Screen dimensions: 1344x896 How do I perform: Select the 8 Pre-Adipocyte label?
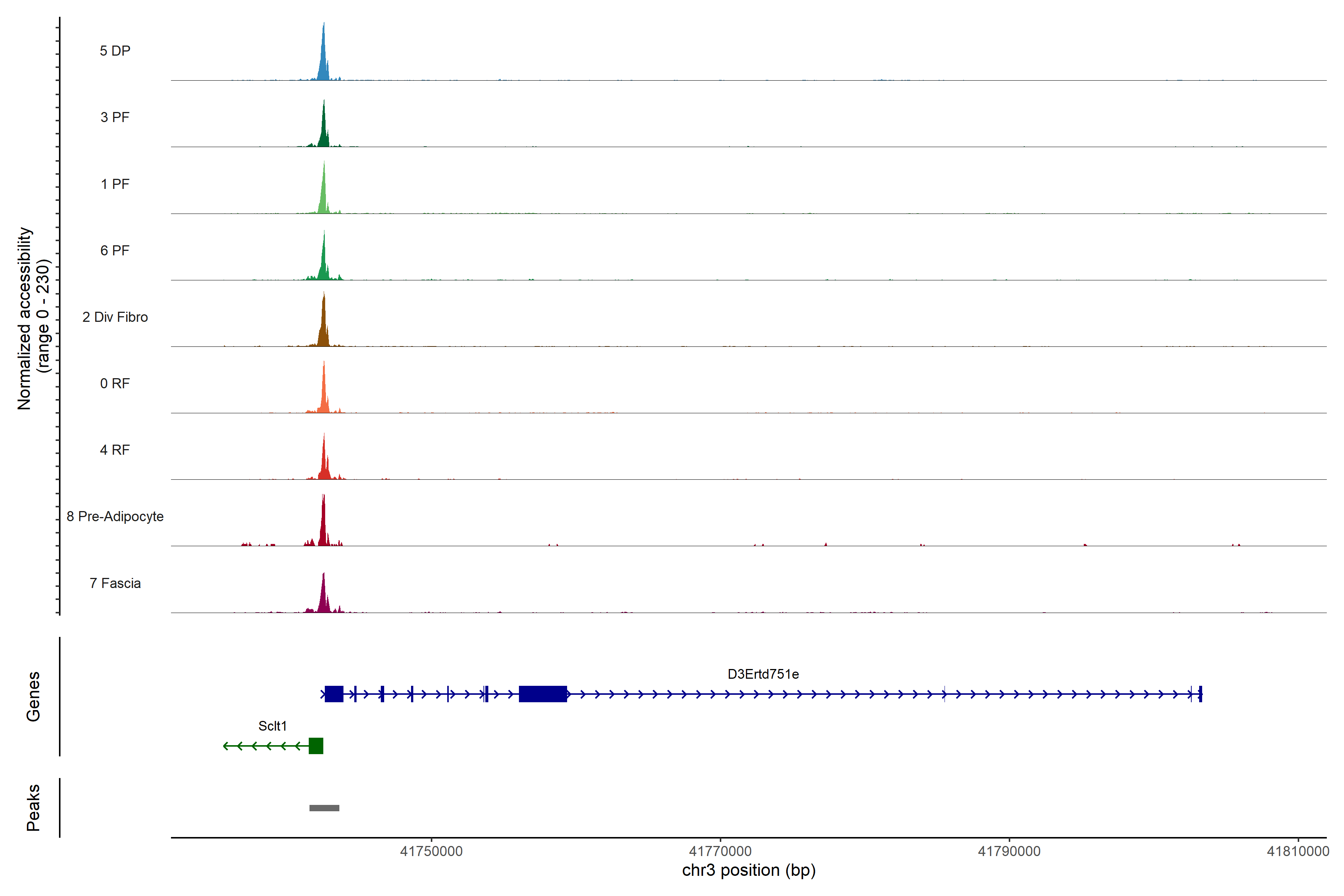[x=115, y=517]
